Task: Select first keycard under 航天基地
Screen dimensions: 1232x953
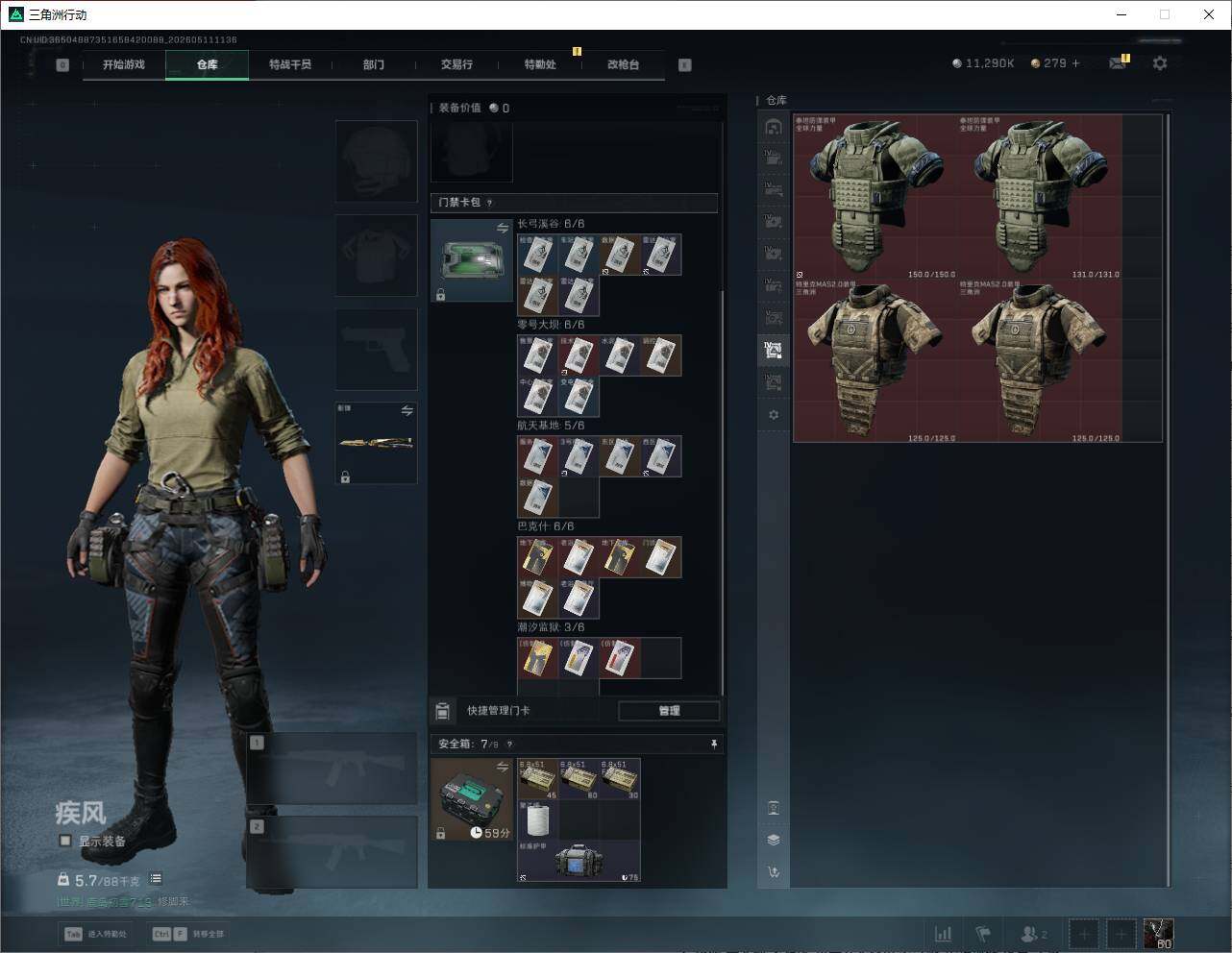Action: click(538, 456)
